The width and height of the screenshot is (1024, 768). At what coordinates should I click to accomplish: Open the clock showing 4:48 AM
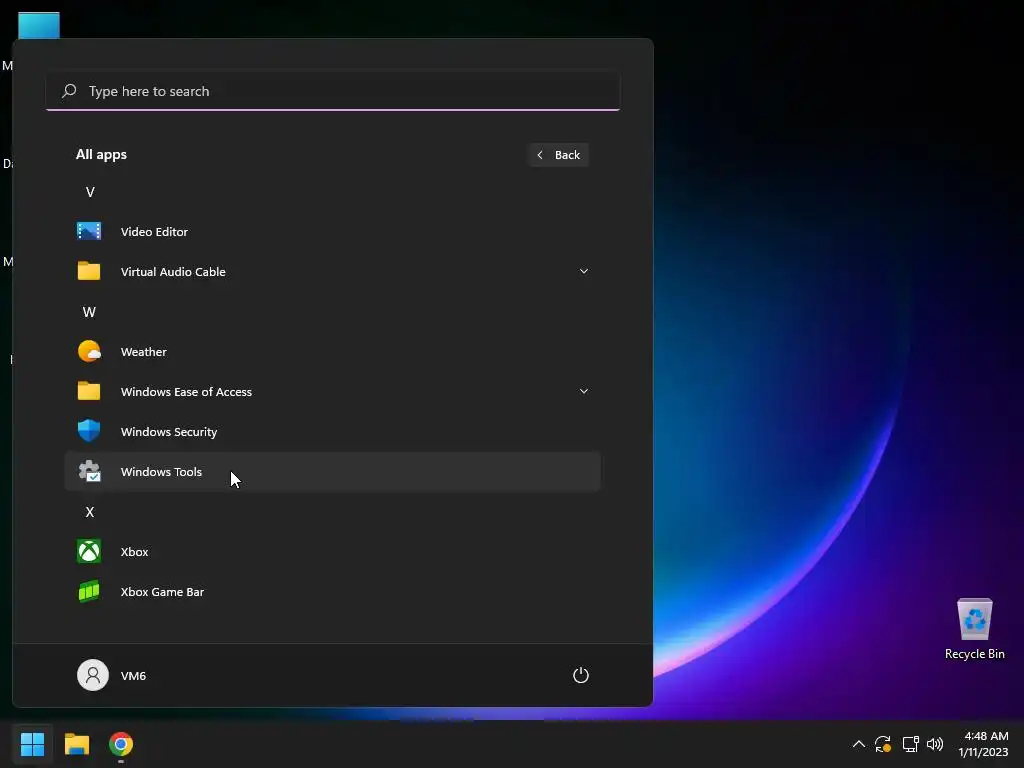[x=983, y=744]
